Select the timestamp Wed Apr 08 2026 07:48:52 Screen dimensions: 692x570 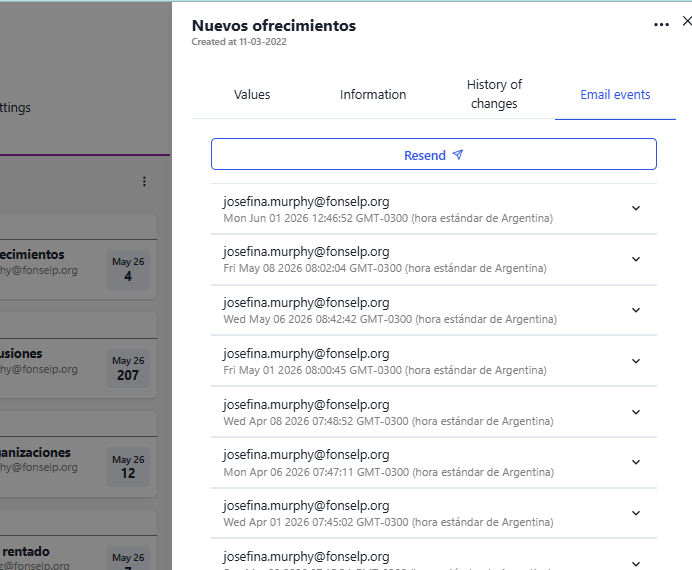pyautogui.click(x=388, y=421)
